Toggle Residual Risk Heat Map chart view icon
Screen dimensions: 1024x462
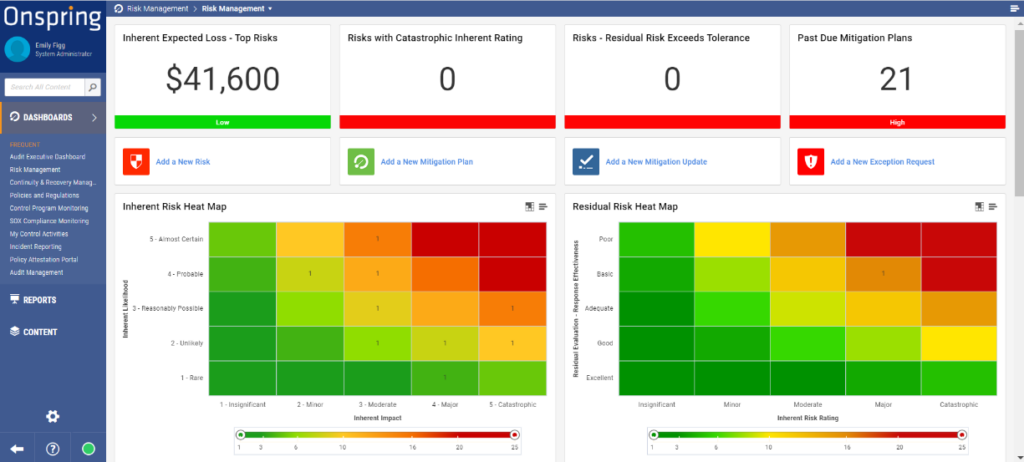(x=979, y=207)
